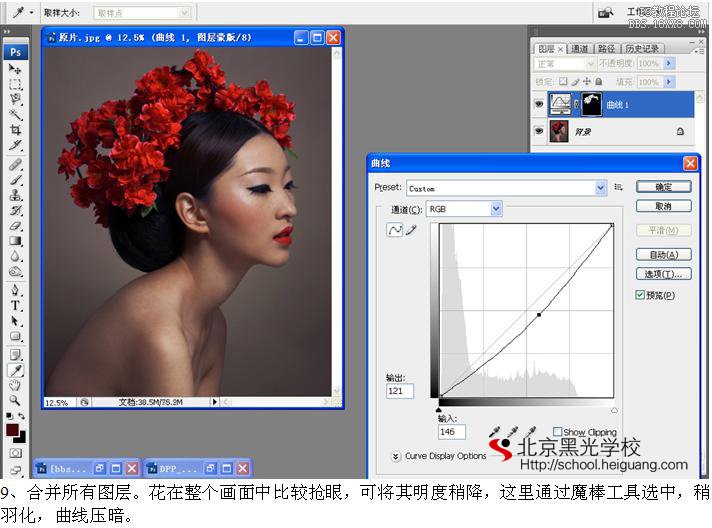Select the Brush tool
This screenshot has width=712, height=528.
click(15, 180)
